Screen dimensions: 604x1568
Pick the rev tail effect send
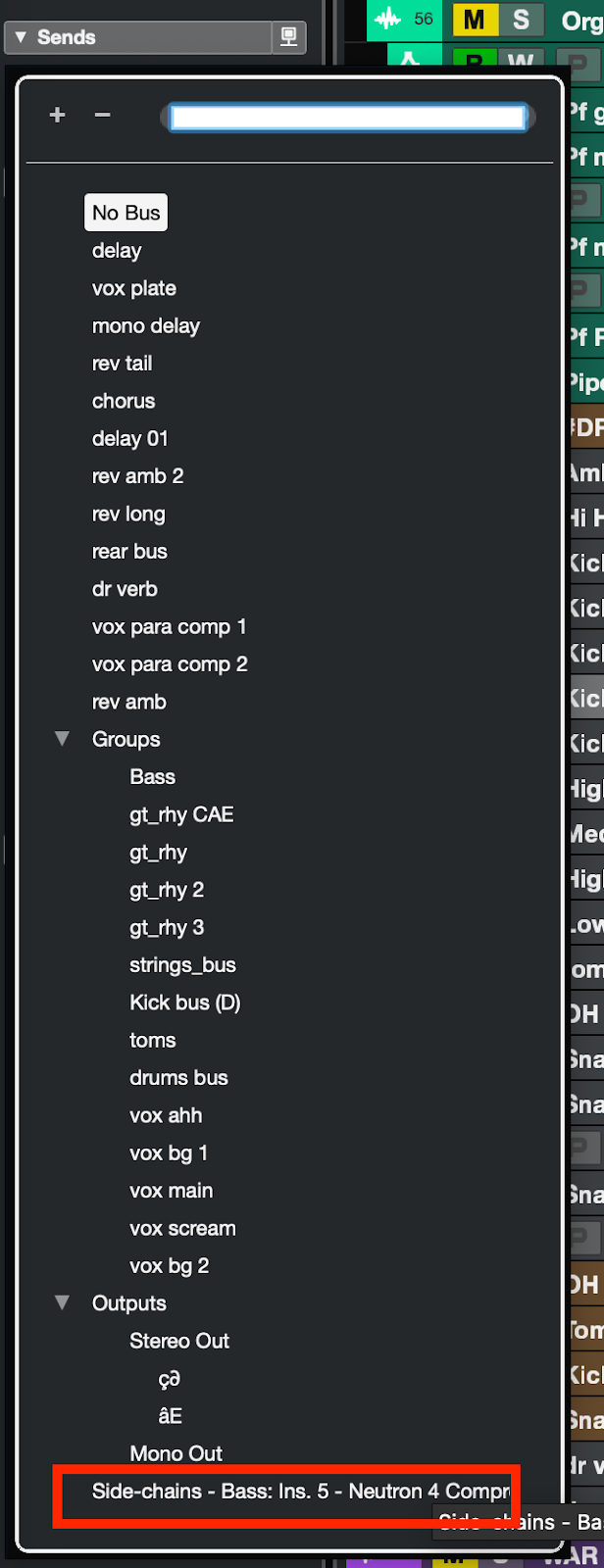coord(123,363)
